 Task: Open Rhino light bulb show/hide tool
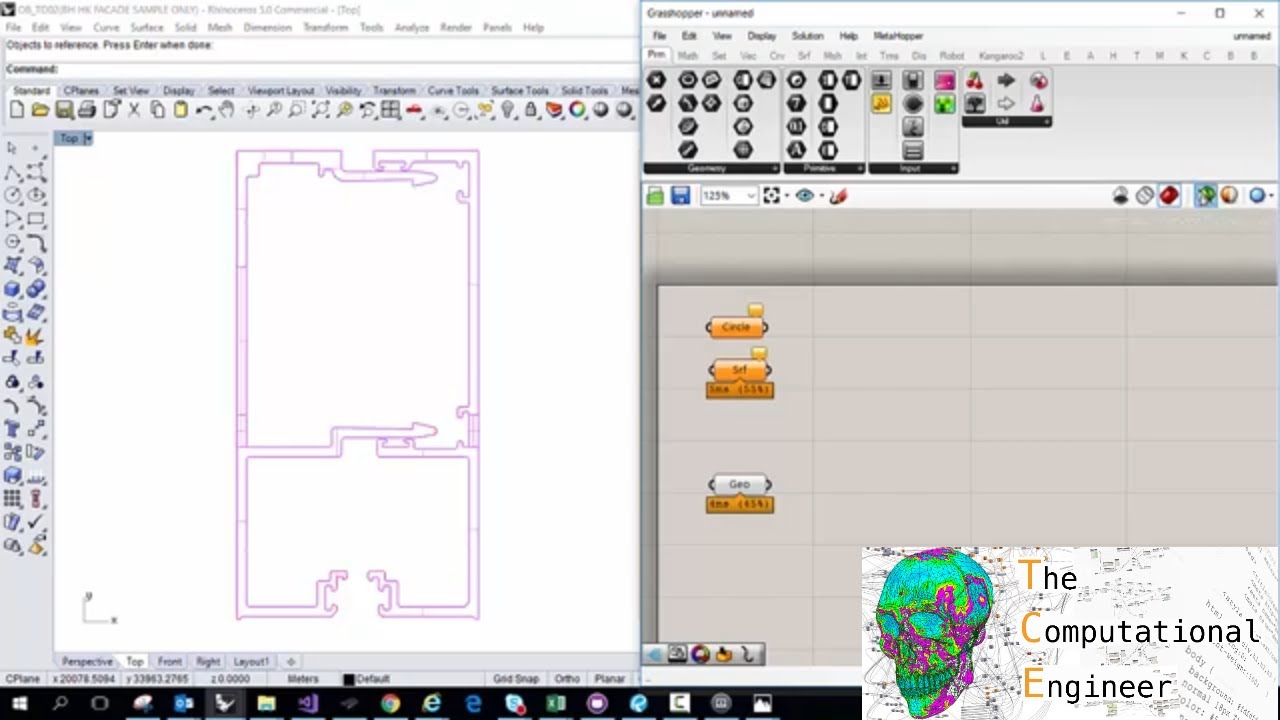click(x=507, y=110)
